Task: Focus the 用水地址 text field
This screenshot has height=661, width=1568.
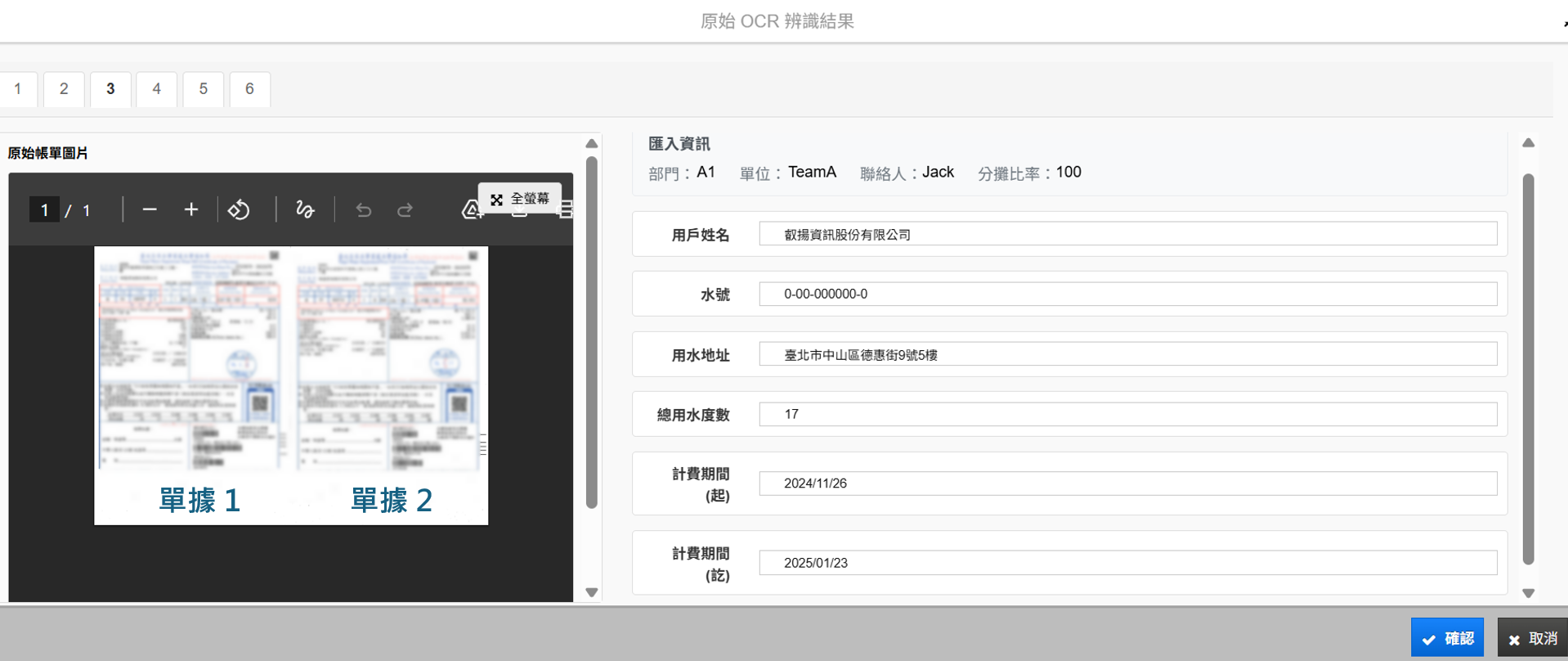Action: [x=1127, y=355]
